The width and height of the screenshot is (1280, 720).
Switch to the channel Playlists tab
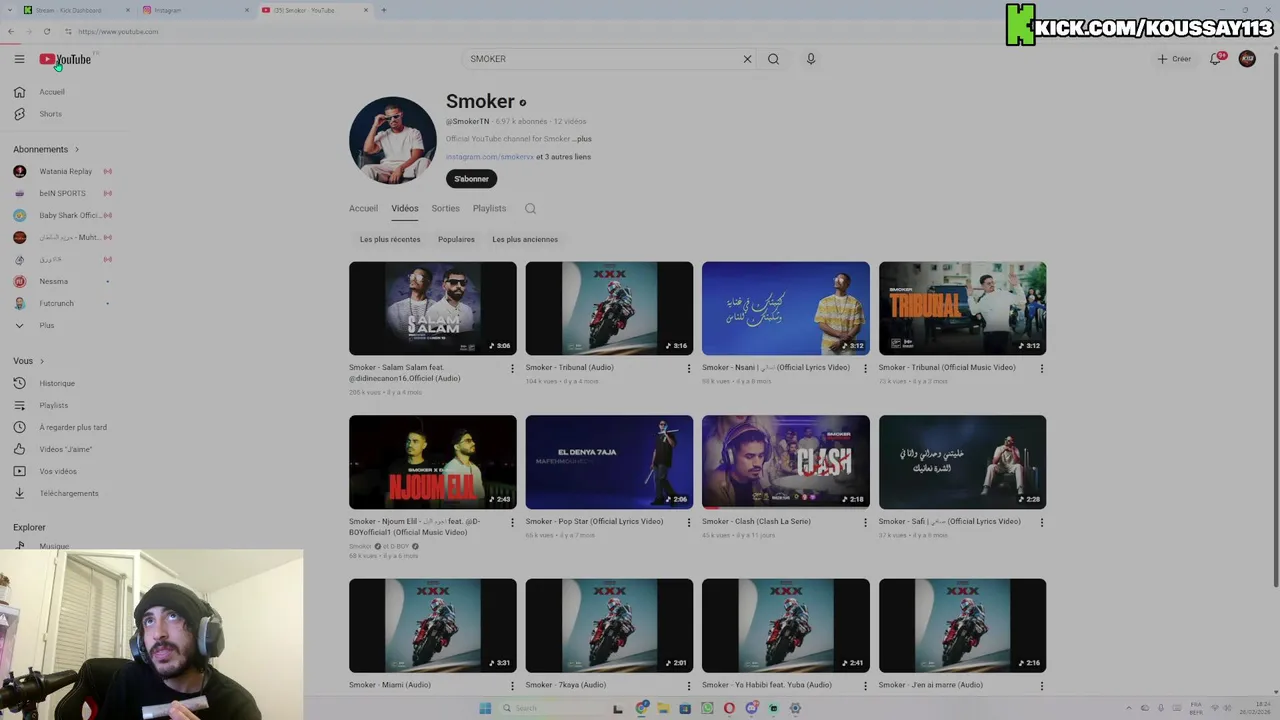[x=489, y=208]
